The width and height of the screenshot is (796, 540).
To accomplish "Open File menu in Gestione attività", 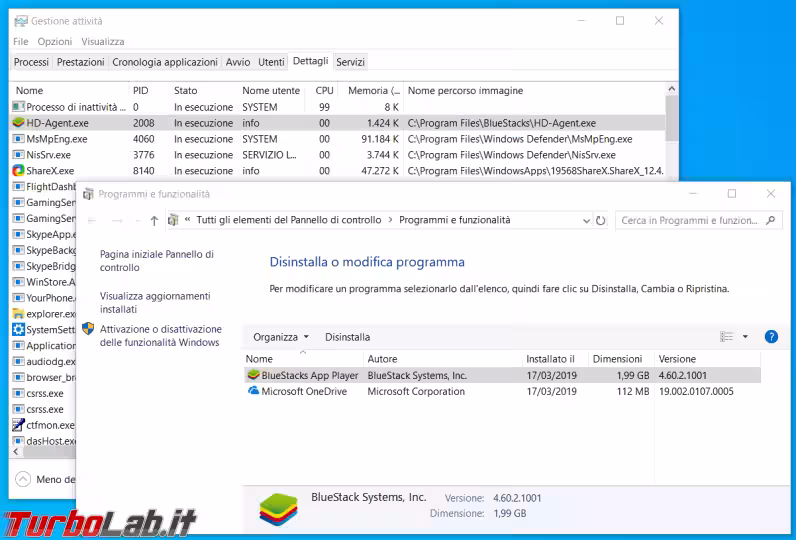I will point(21,42).
